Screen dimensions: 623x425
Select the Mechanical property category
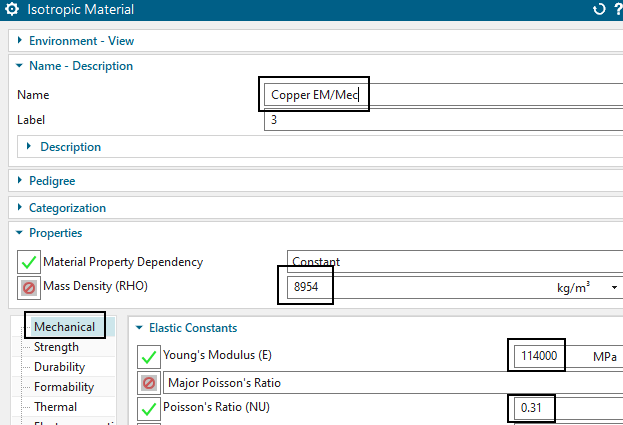click(65, 327)
